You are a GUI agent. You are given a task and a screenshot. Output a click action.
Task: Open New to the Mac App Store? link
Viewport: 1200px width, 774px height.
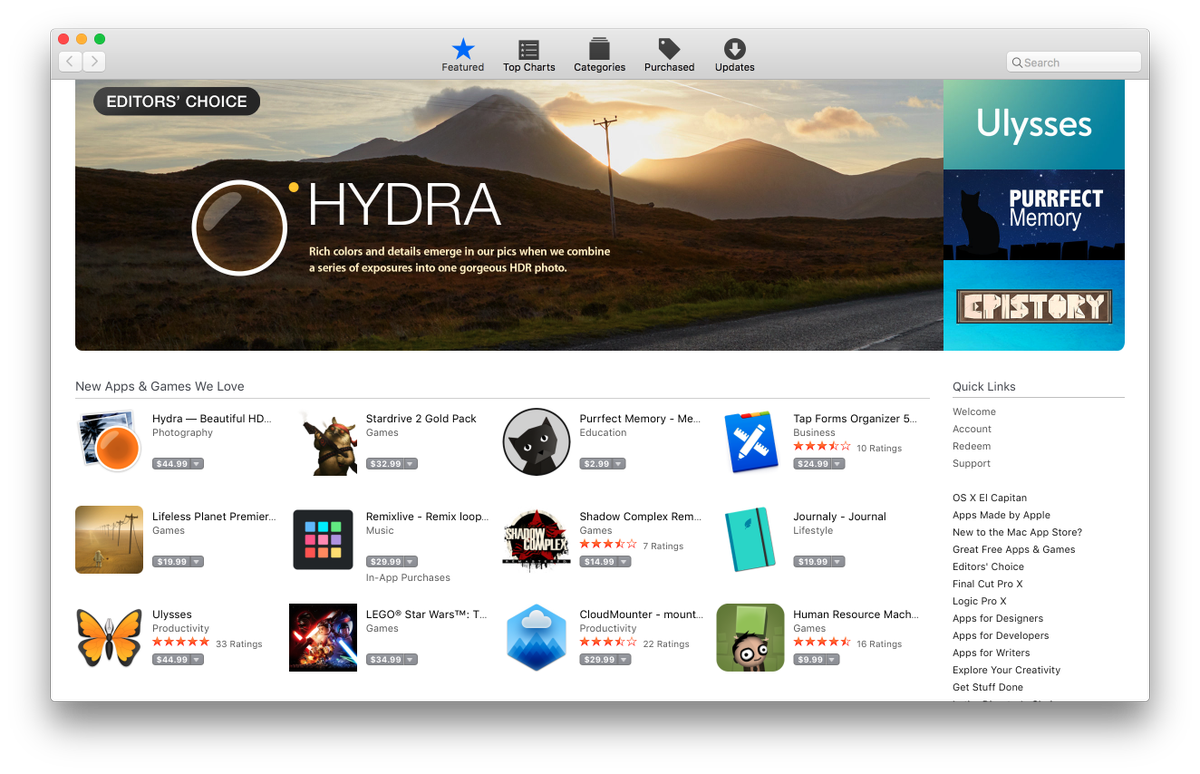click(1017, 532)
